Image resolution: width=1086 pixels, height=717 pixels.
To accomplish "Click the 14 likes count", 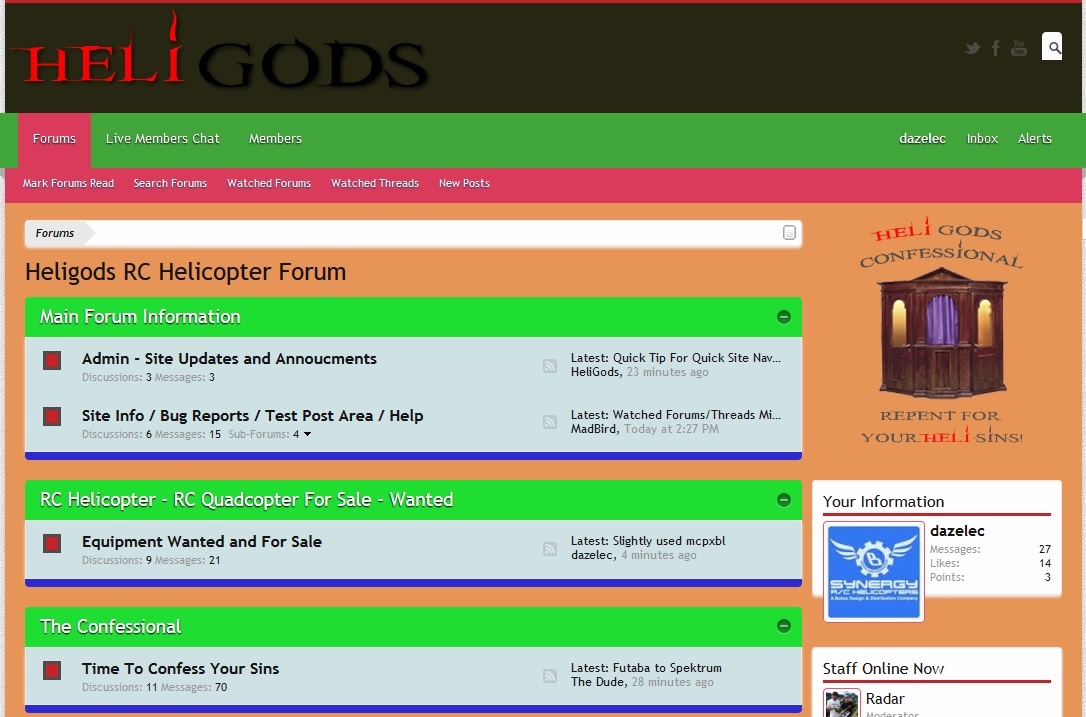I will [x=1044, y=563].
